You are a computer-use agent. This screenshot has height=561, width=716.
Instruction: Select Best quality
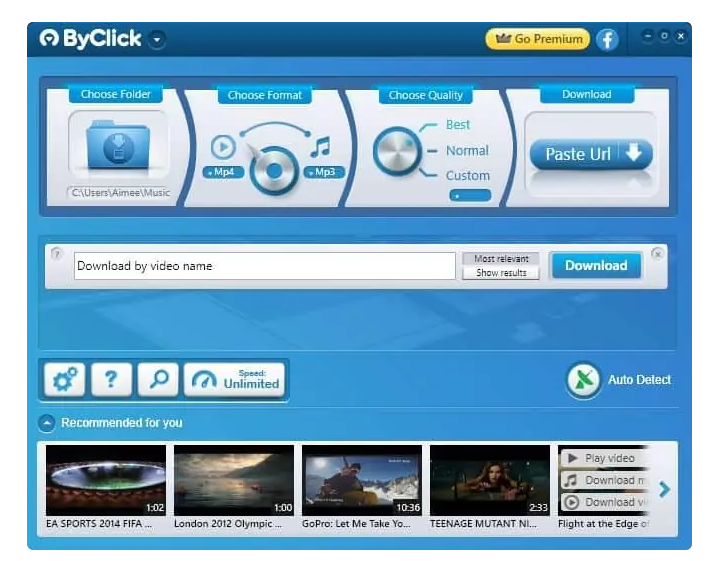(x=458, y=125)
